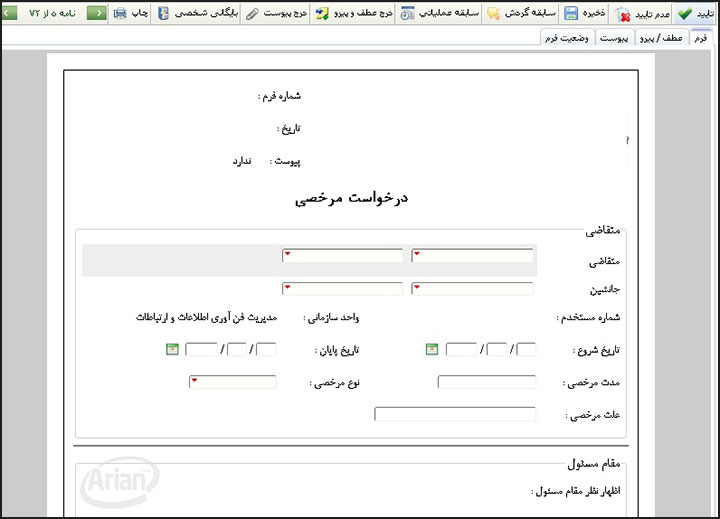Switch to the وضعیت فرم tab
Image resolution: width=720 pixels, height=519 pixels.
[567, 38]
